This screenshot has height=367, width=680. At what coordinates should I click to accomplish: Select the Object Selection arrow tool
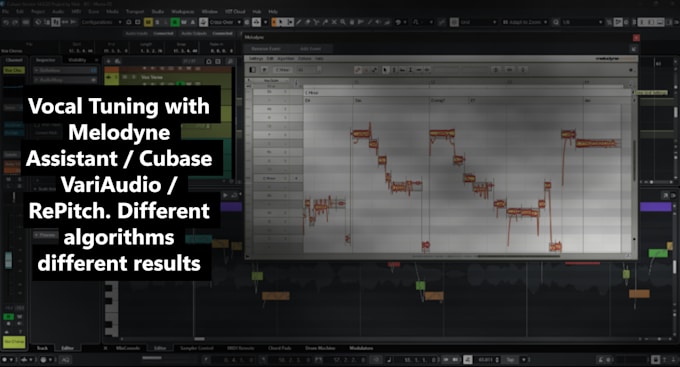[282, 22]
